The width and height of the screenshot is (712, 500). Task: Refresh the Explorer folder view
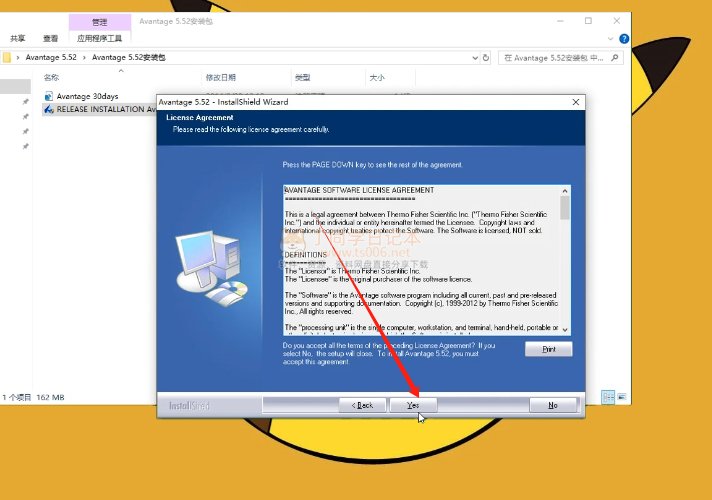point(486,58)
